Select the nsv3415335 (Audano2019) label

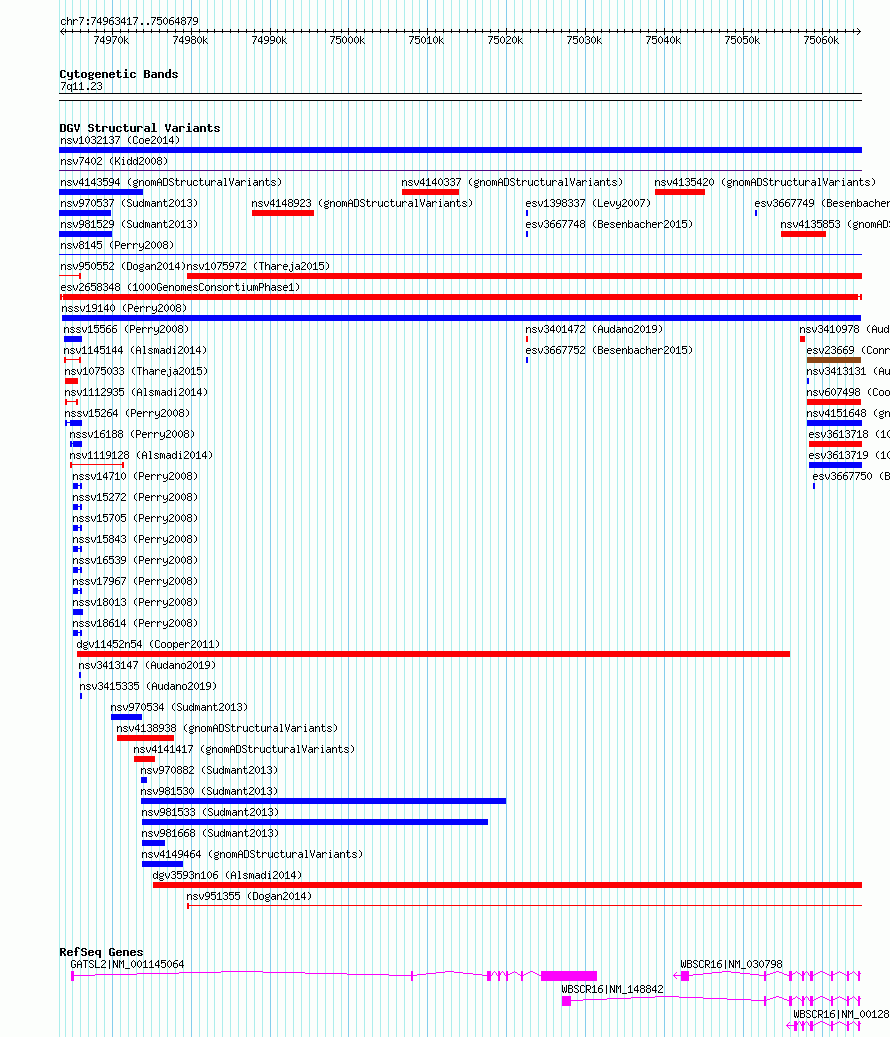pos(148,686)
